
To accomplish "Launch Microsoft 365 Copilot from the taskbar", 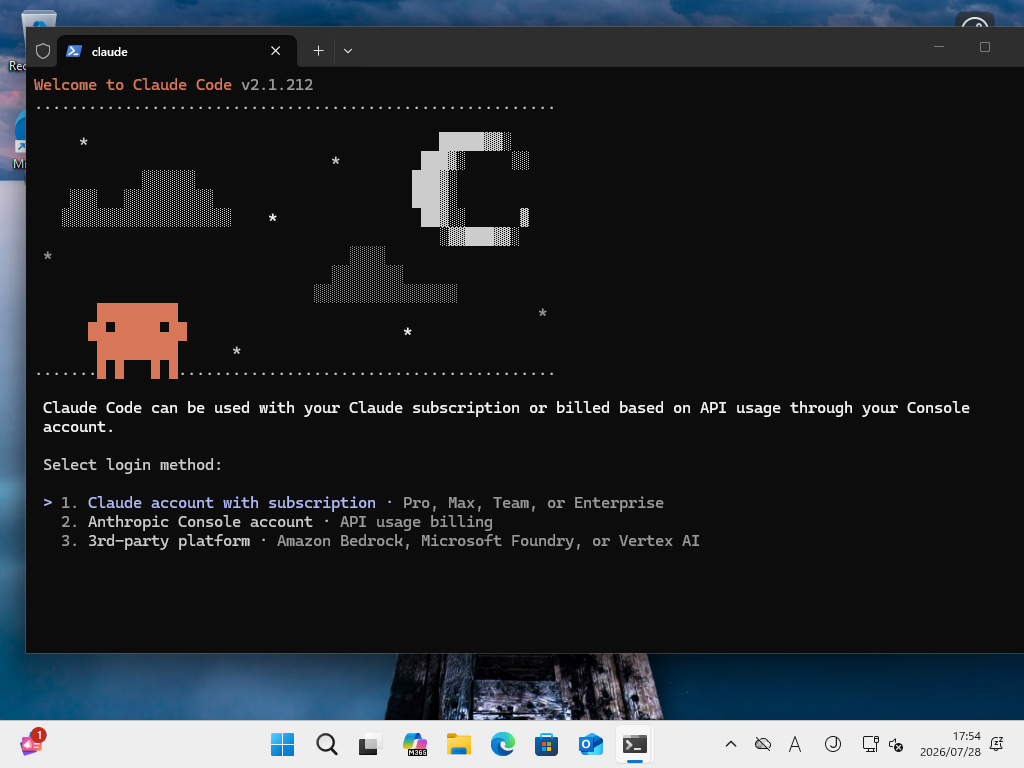I will 415,744.
